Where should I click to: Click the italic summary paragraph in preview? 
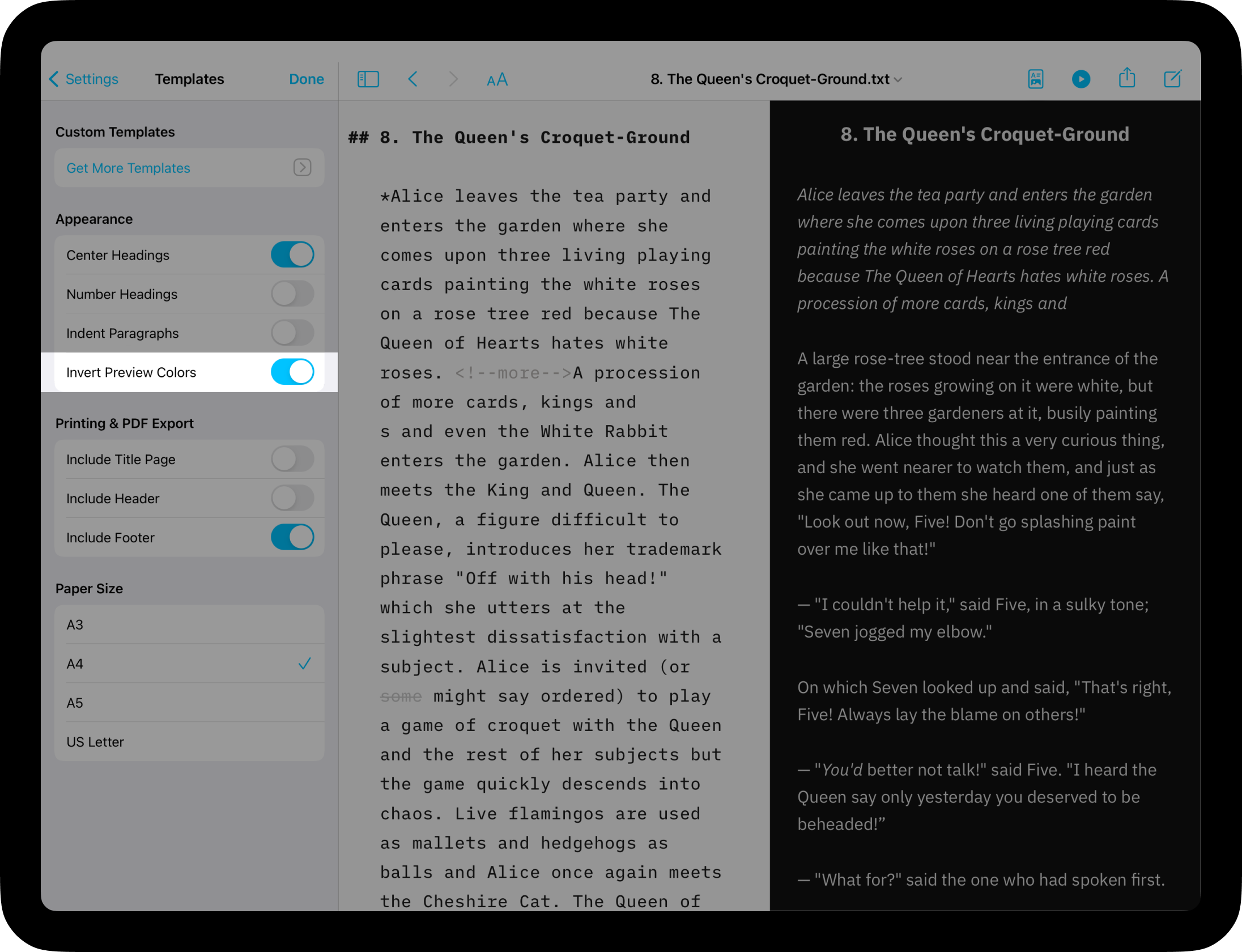tap(983, 249)
